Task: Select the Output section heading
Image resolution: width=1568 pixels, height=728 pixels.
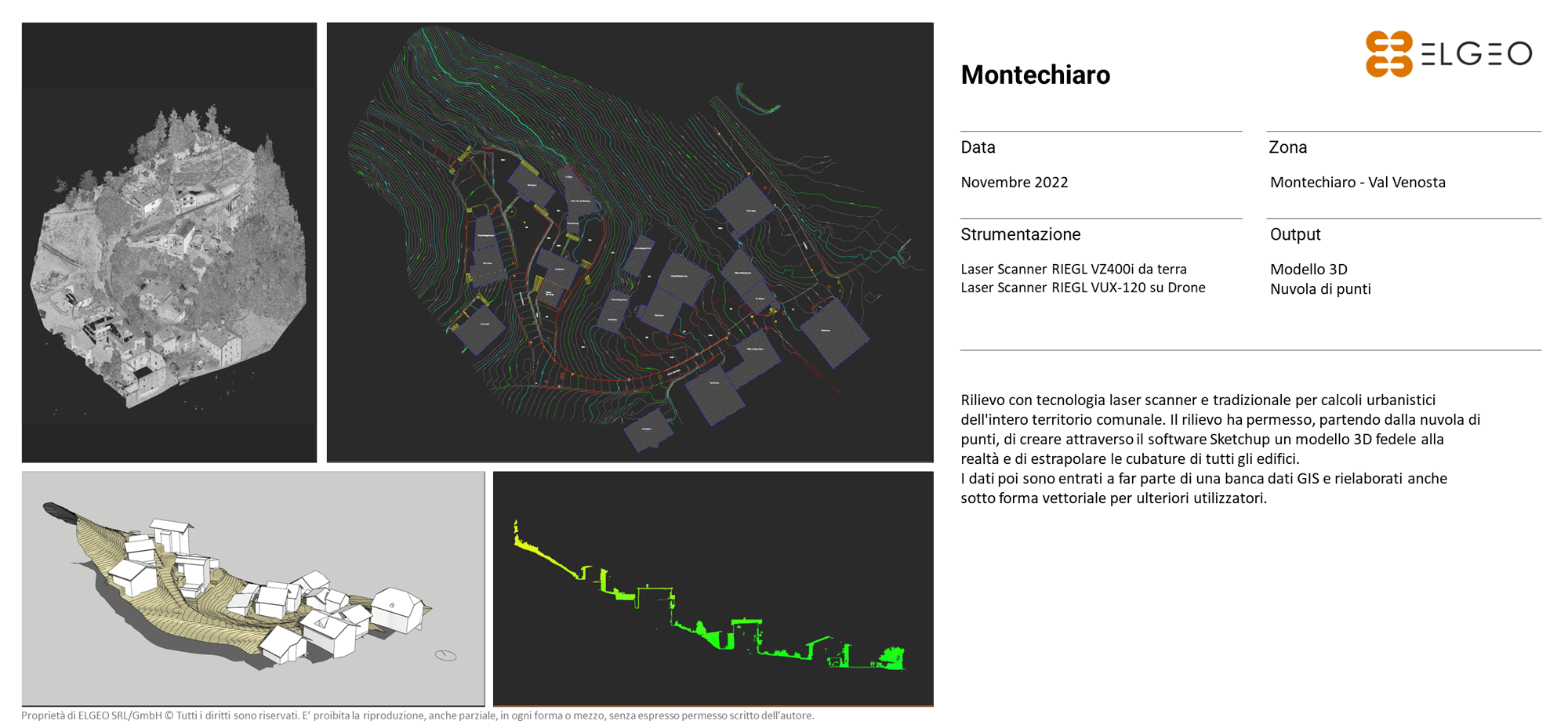Action: click(x=1294, y=234)
